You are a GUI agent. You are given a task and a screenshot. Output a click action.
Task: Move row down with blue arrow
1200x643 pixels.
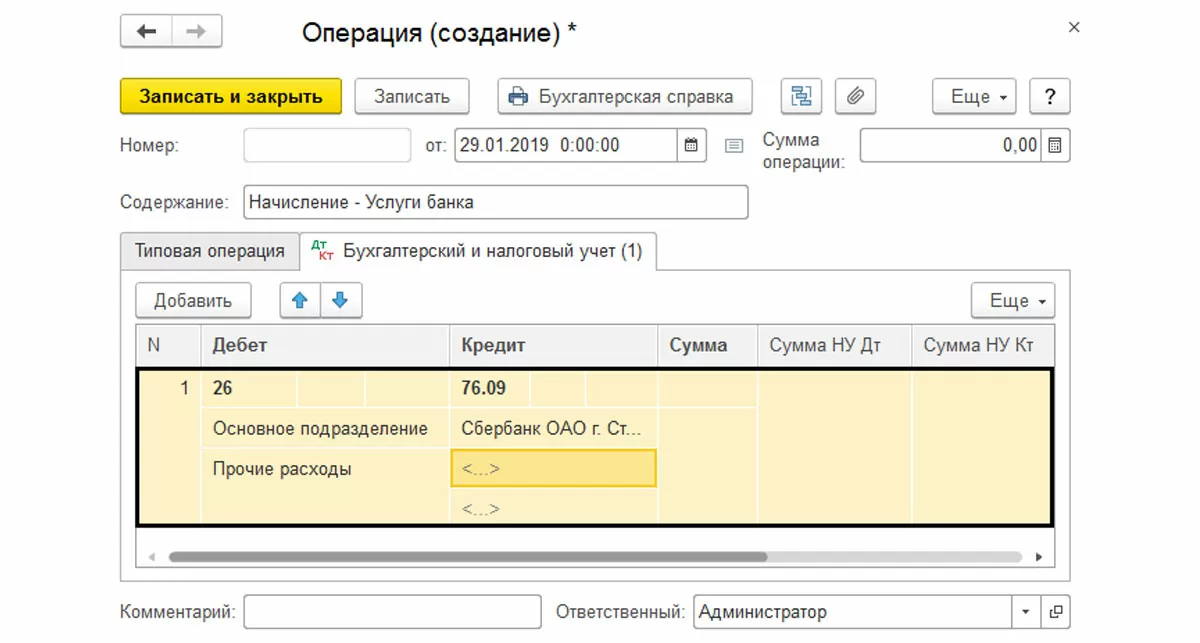point(340,300)
